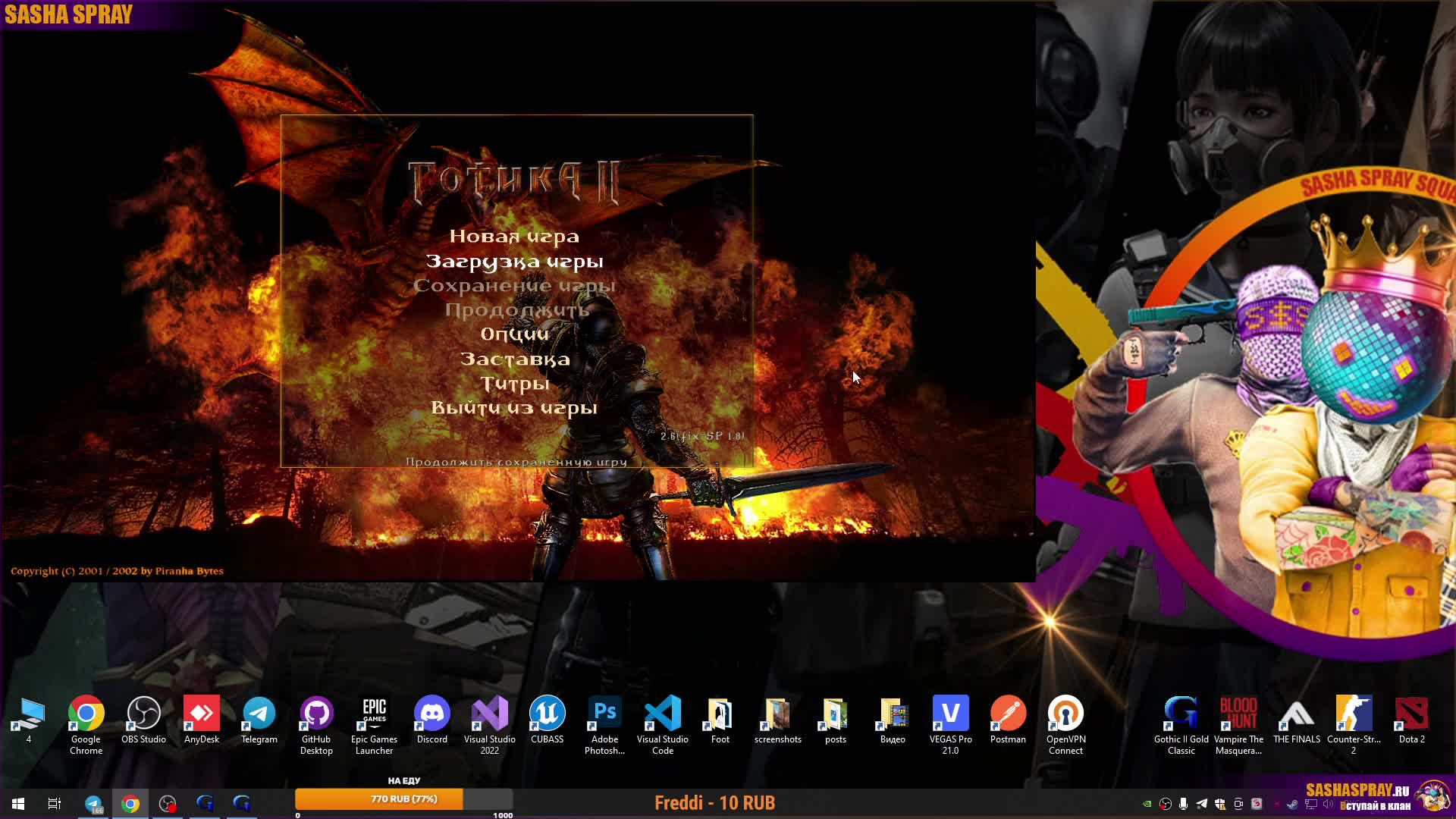
Task: Launch Dota 2 desktop icon
Action: pyautogui.click(x=1411, y=714)
